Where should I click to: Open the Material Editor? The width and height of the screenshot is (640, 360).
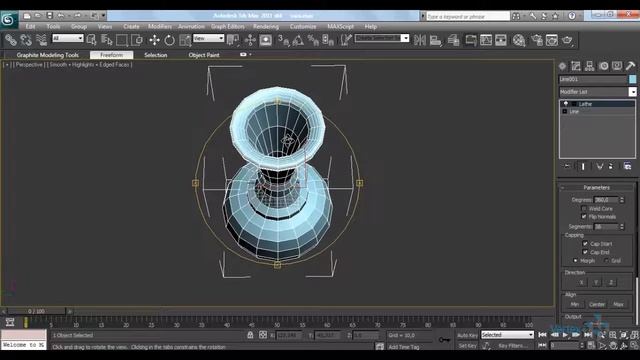[x=519, y=40]
